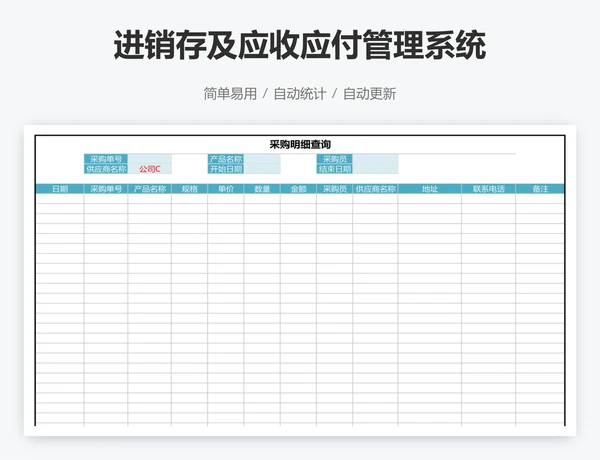This screenshot has width=600, height=460.
Task: Select the 供应商名称 field showing 公司C
Action: coord(149,169)
